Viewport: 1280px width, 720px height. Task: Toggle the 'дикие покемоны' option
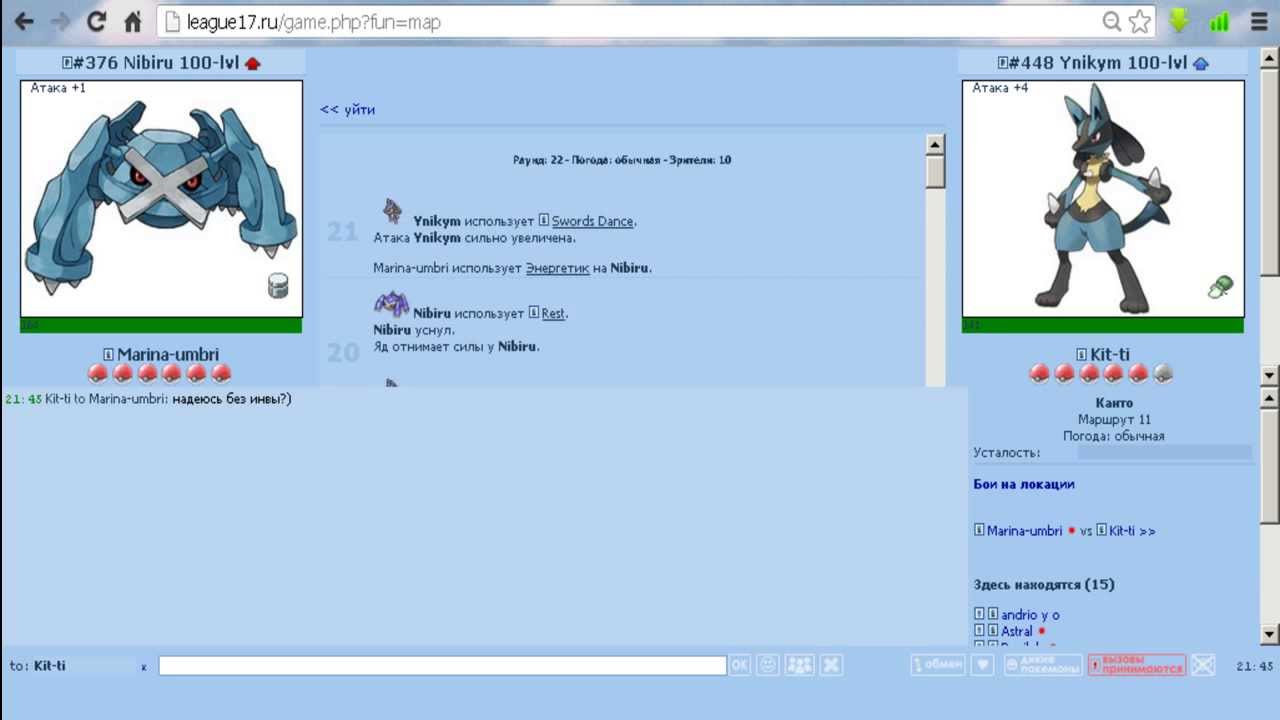click(x=1043, y=665)
